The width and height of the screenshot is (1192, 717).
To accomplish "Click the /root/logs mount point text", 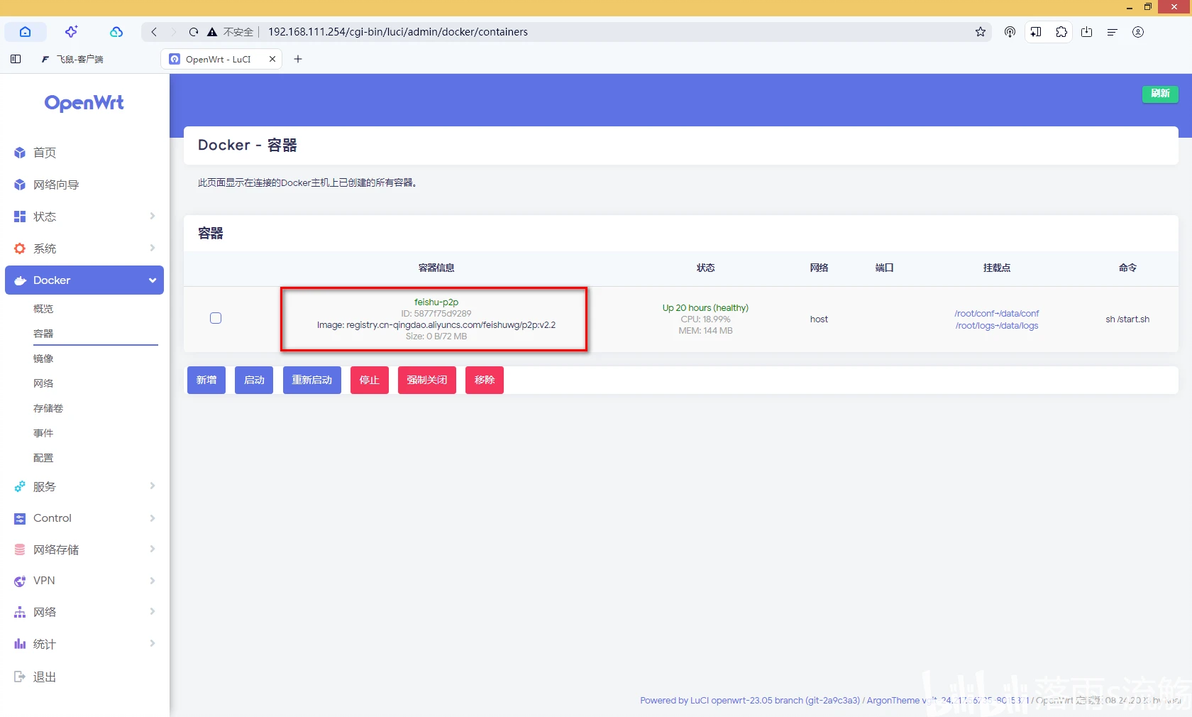I will point(997,325).
